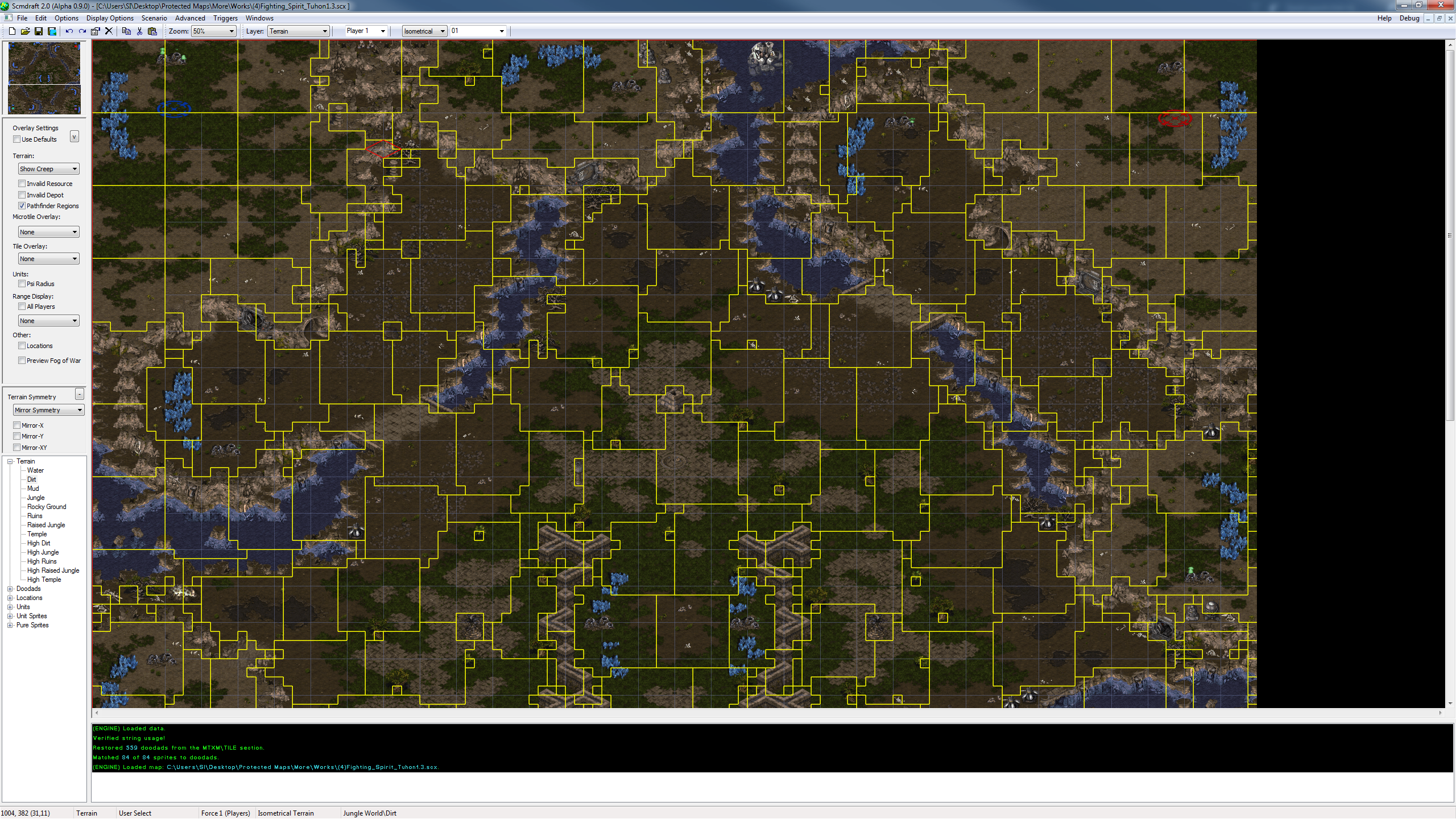
Task: Click the Open file folder icon
Action: point(25,31)
